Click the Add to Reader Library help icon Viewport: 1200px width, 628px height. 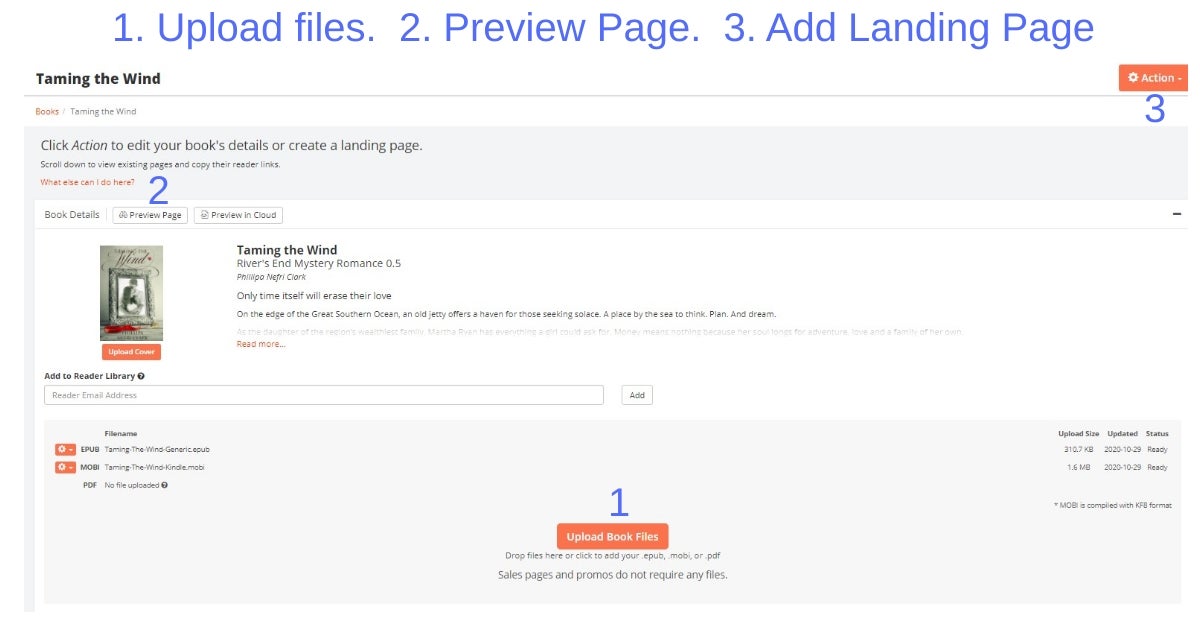(x=141, y=377)
